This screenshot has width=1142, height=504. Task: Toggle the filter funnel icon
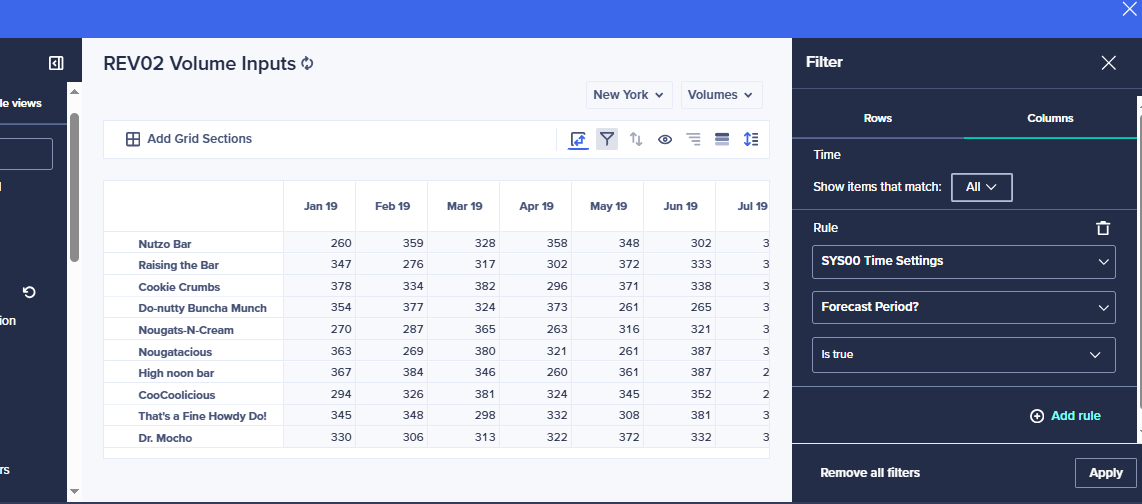click(x=607, y=139)
